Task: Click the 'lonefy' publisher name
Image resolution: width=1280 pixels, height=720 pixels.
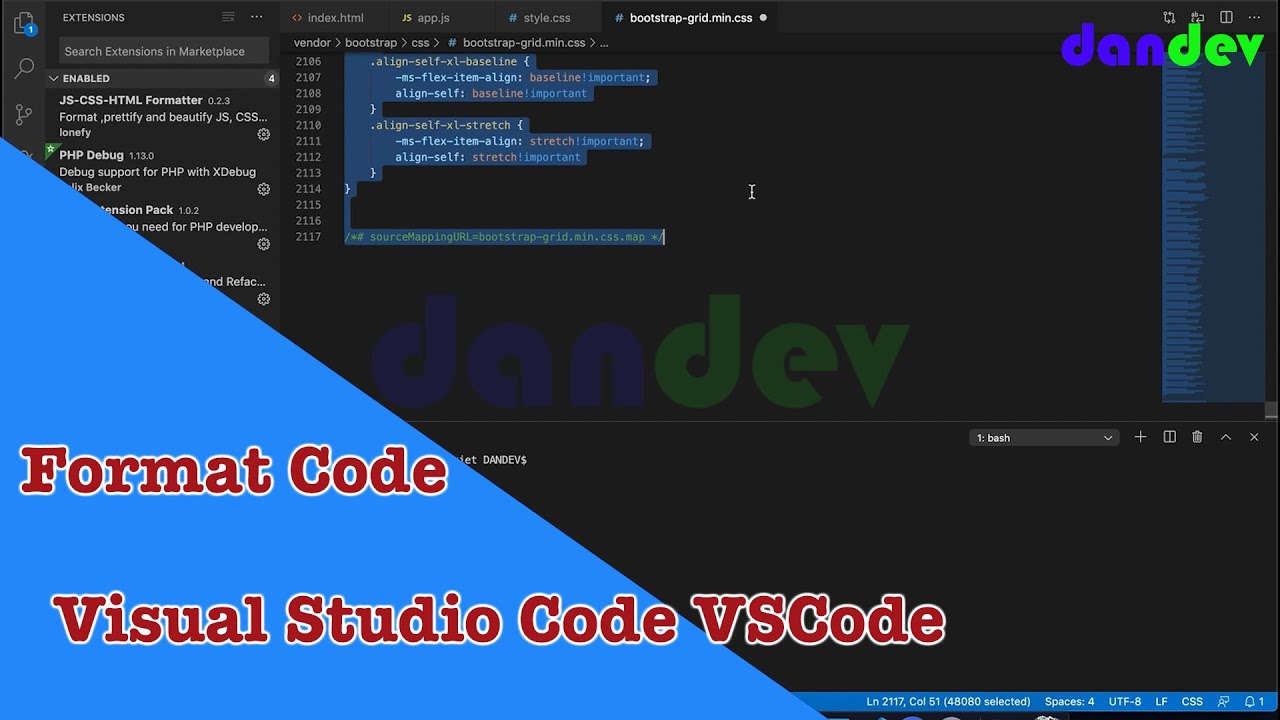Action: 75,132
